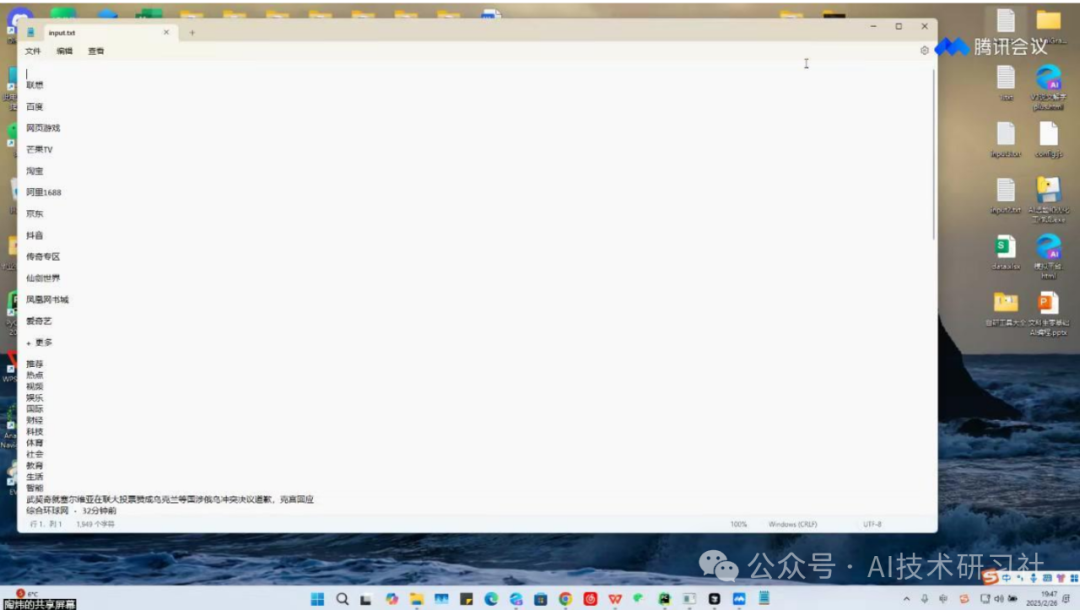The image size is (1080, 610).
Task: Open taskbar Search magnifier icon
Action: [x=342, y=599]
